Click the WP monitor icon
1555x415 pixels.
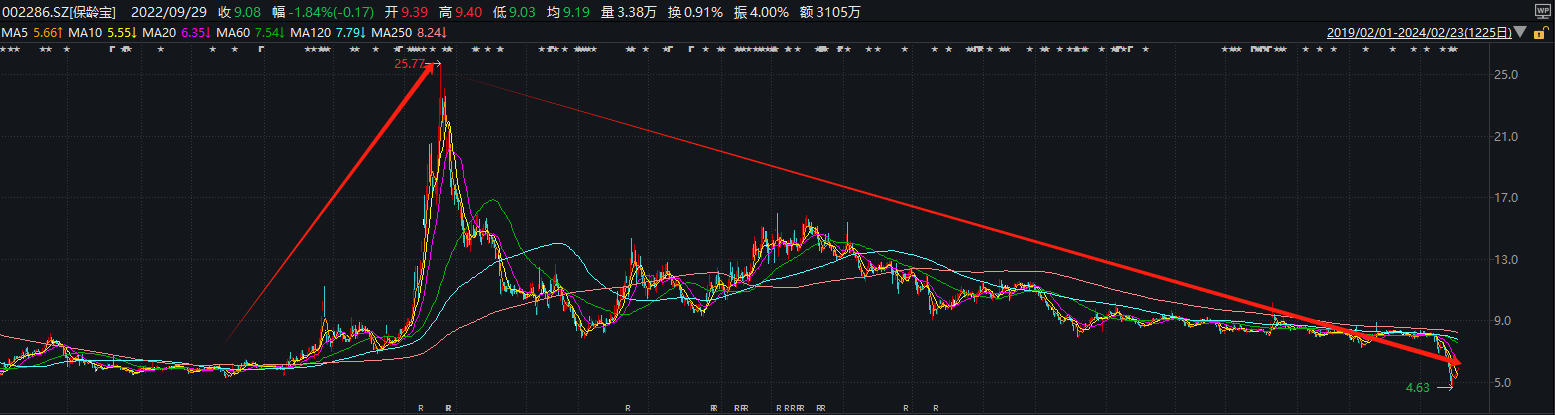click(1541, 10)
